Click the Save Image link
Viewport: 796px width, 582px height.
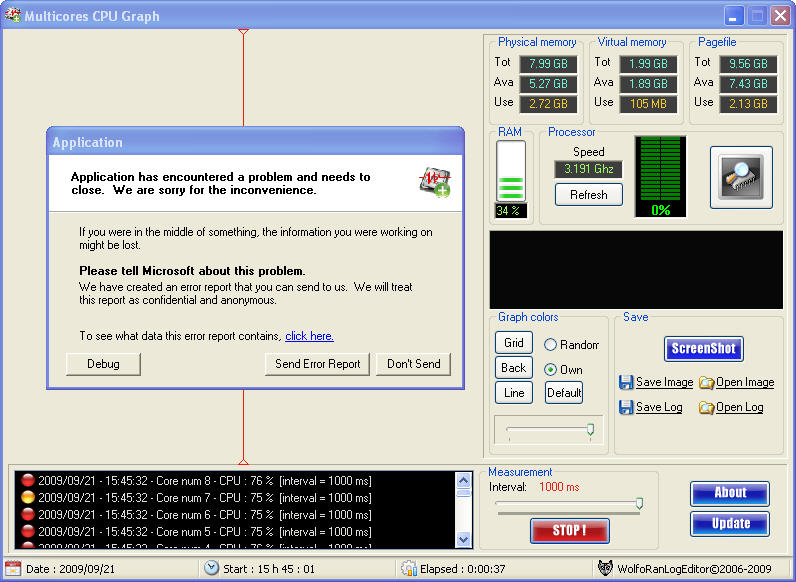(665, 382)
